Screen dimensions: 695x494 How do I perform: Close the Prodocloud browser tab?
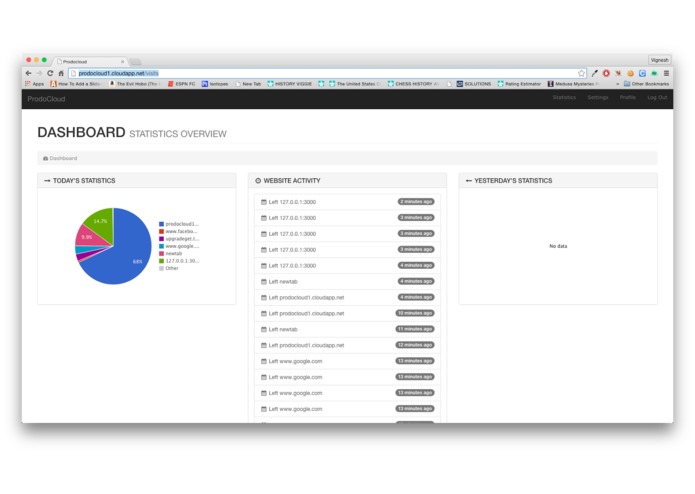click(x=123, y=62)
